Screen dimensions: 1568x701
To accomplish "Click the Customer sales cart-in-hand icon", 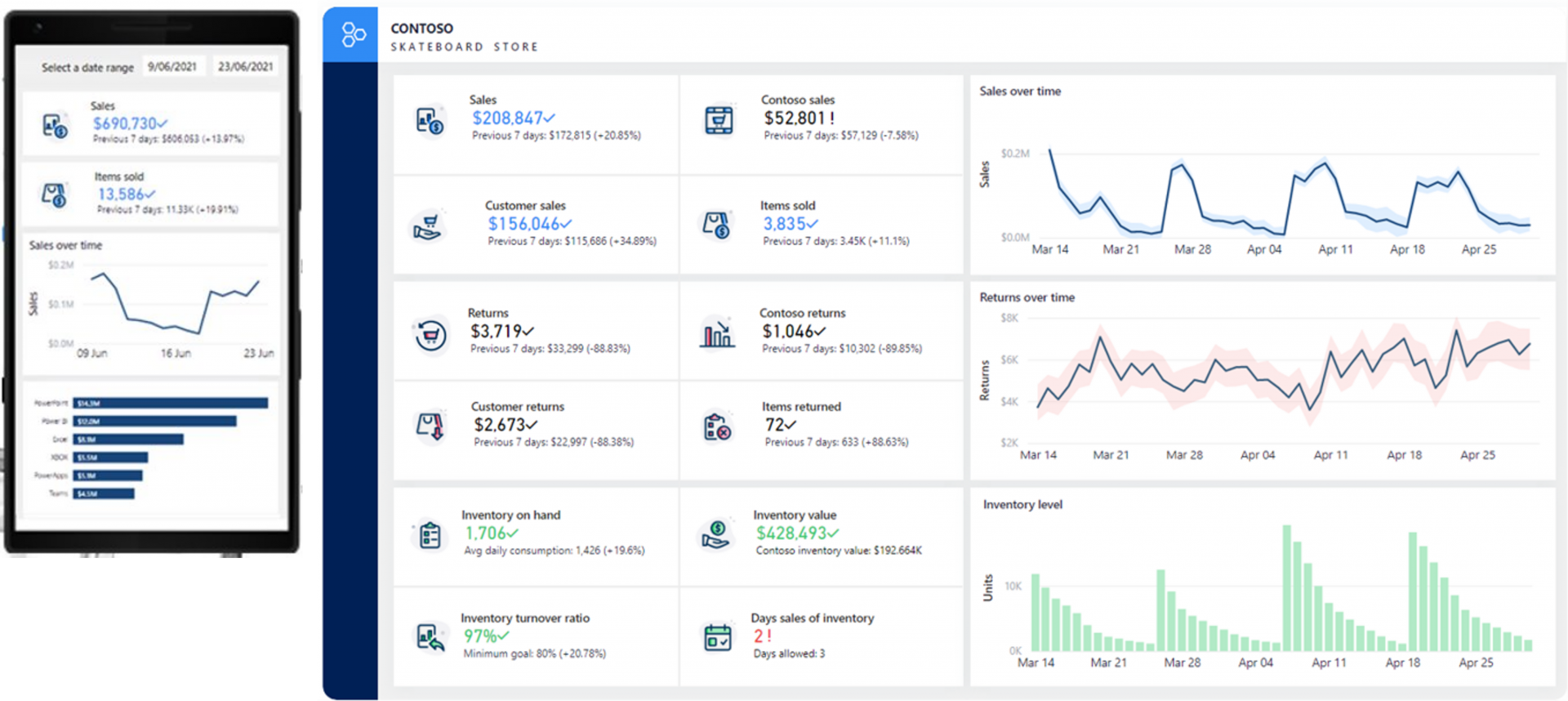I will click(x=427, y=226).
